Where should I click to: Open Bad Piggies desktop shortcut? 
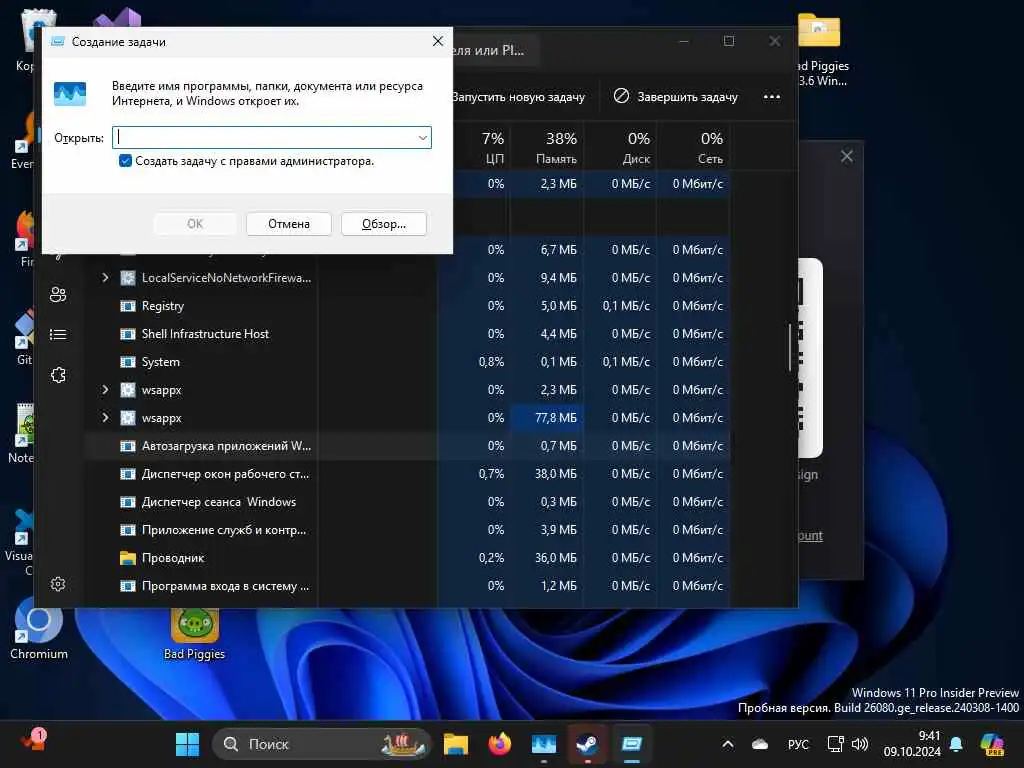[x=194, y=633]
